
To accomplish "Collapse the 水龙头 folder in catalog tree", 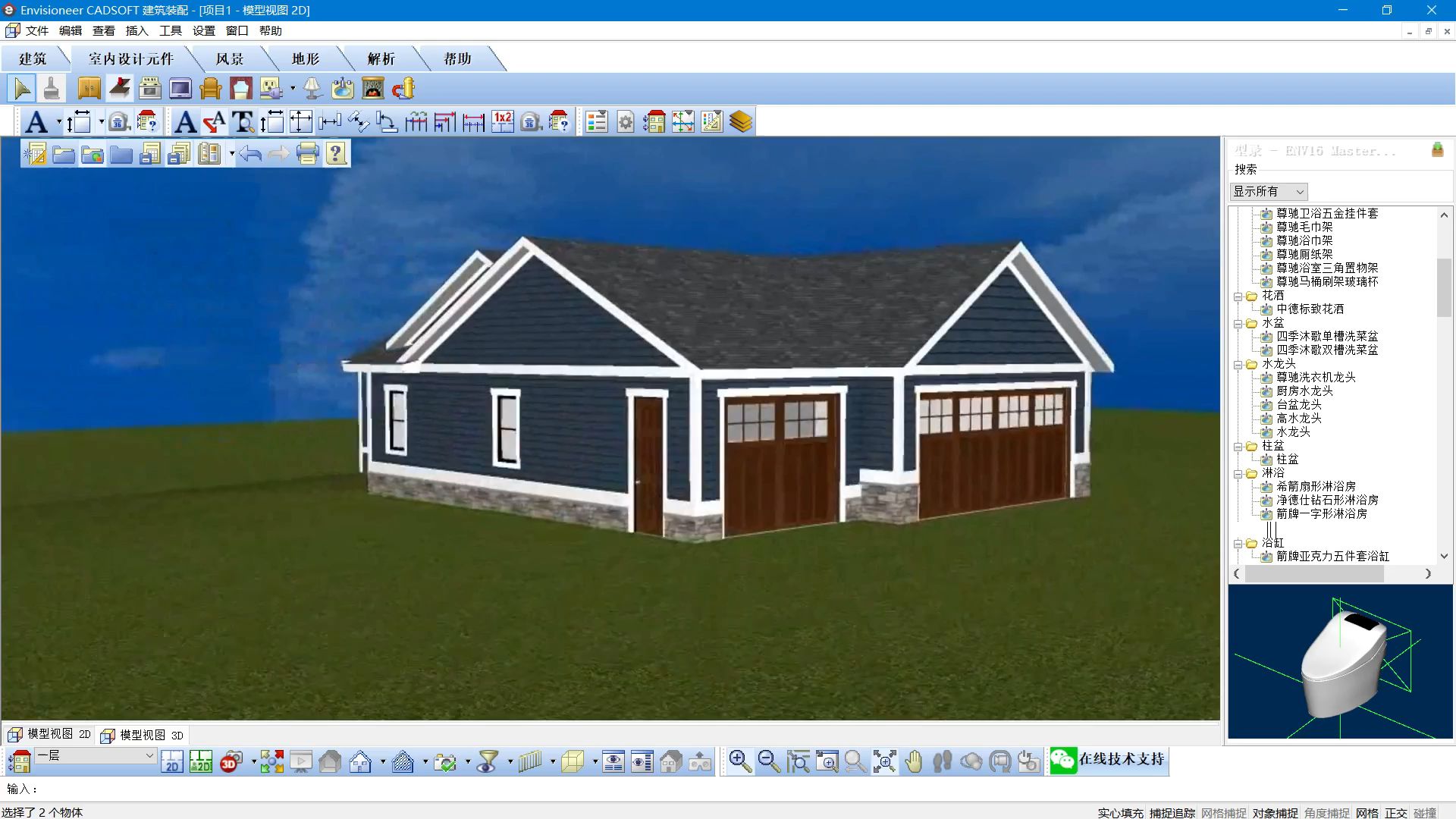I will 1238,365.
